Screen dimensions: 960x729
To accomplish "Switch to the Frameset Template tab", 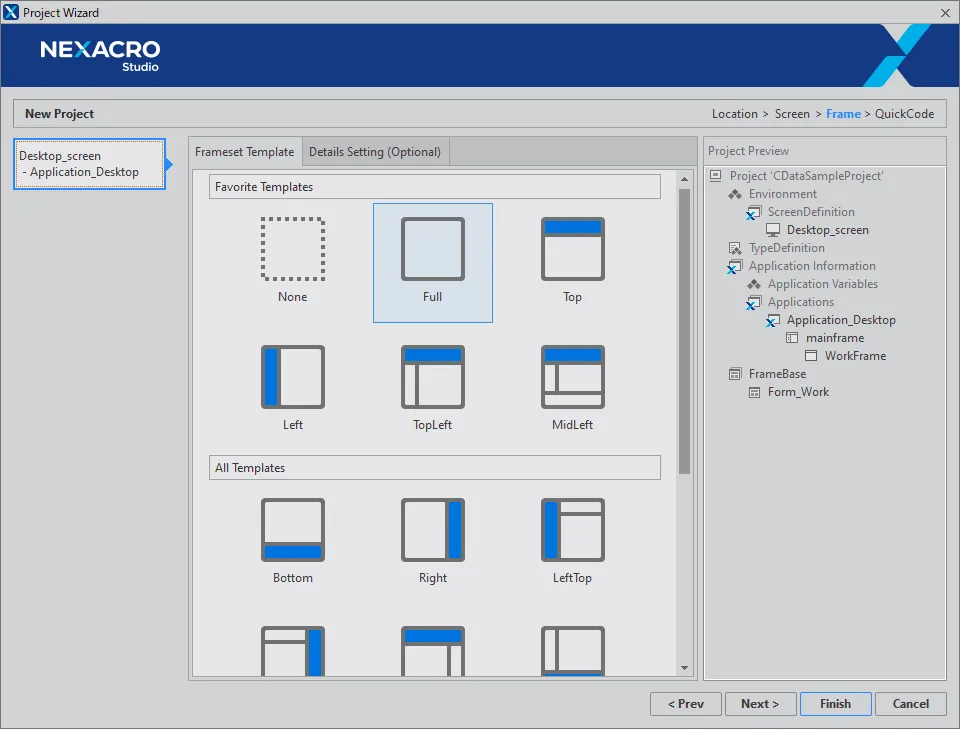I will coord(245,152).
